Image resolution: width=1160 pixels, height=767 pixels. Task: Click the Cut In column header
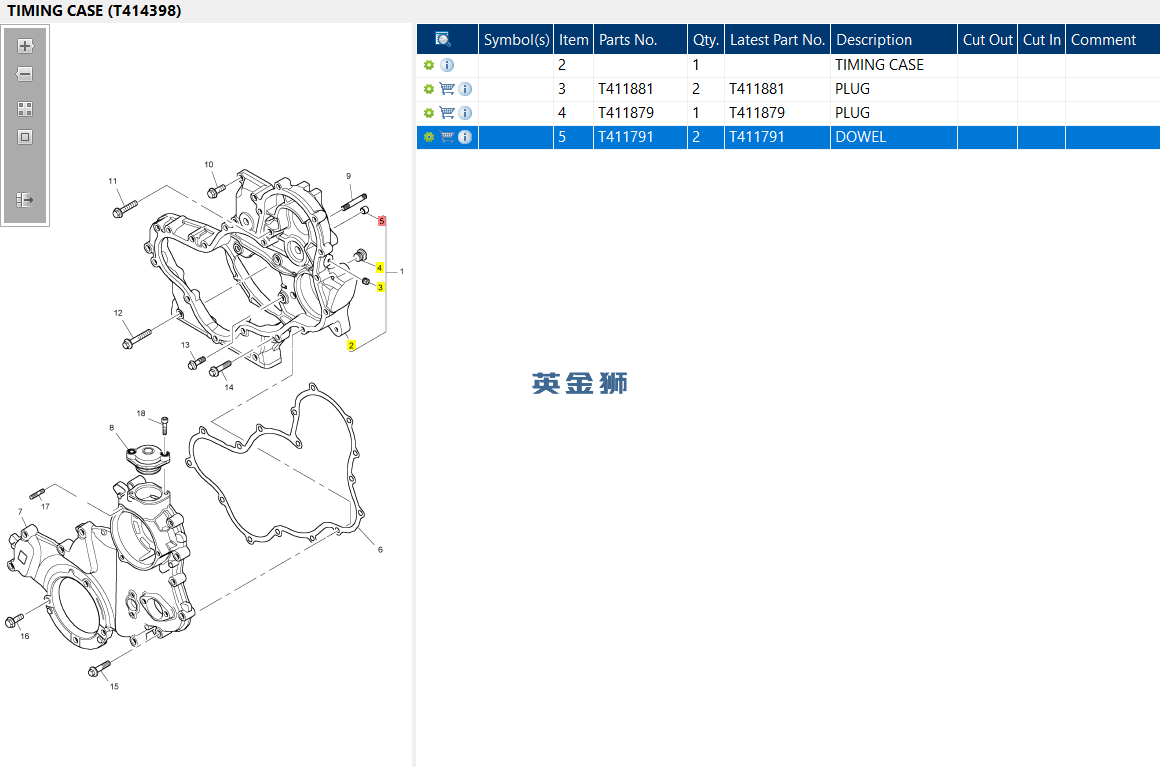pyautogui.click(x=1042, y=39)
